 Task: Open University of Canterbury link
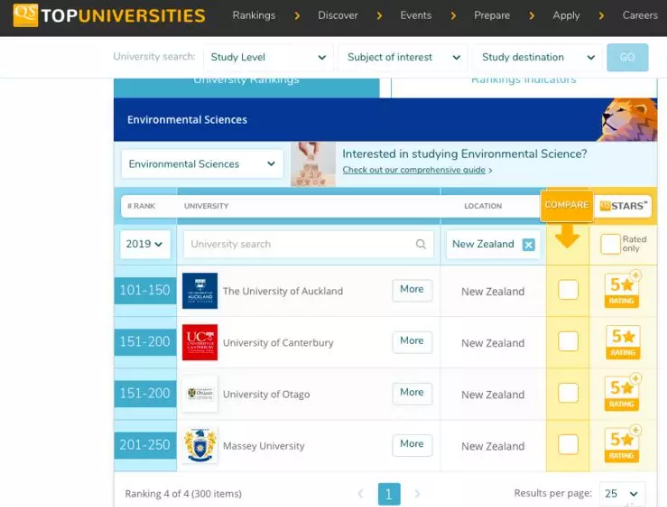278,342
